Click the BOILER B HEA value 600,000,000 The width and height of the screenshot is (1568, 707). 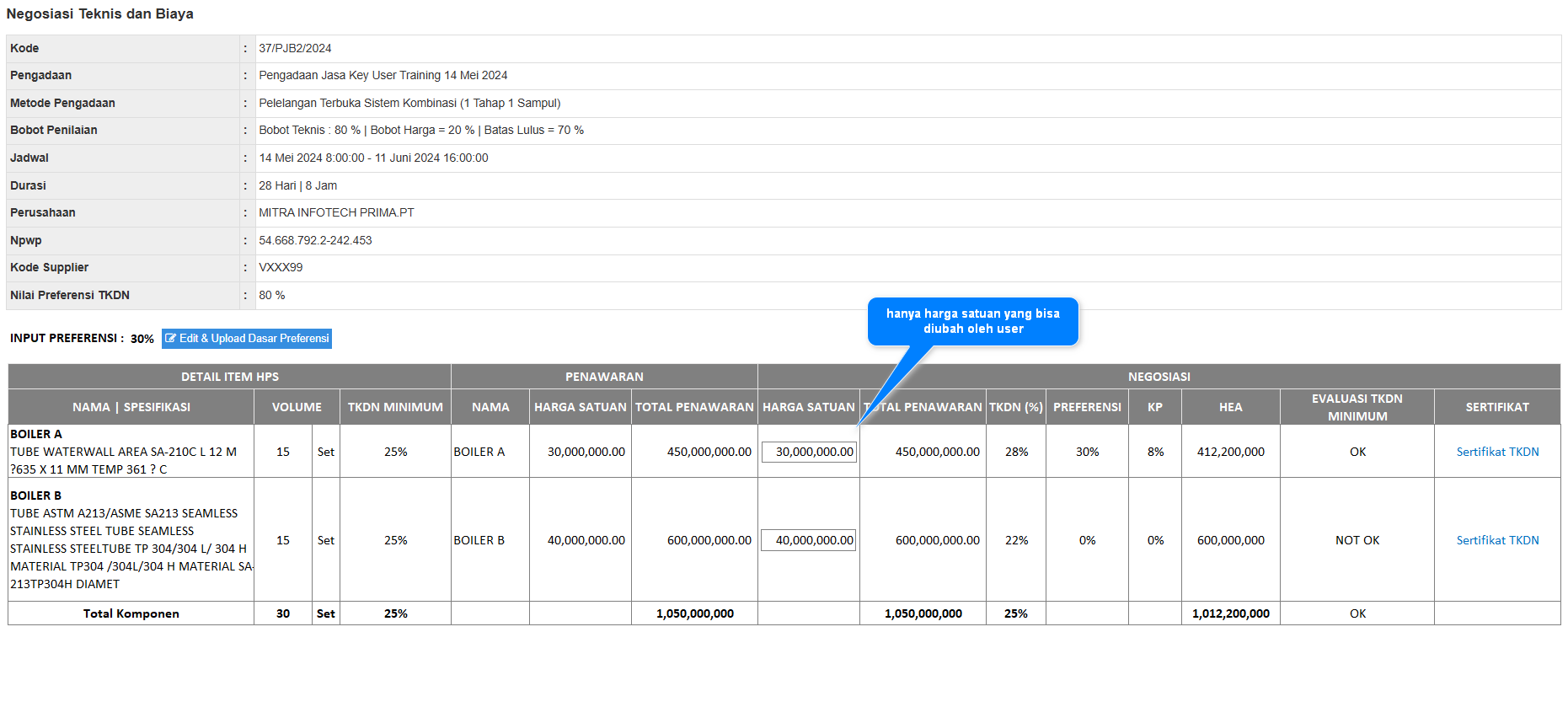tap(1231, 540)
